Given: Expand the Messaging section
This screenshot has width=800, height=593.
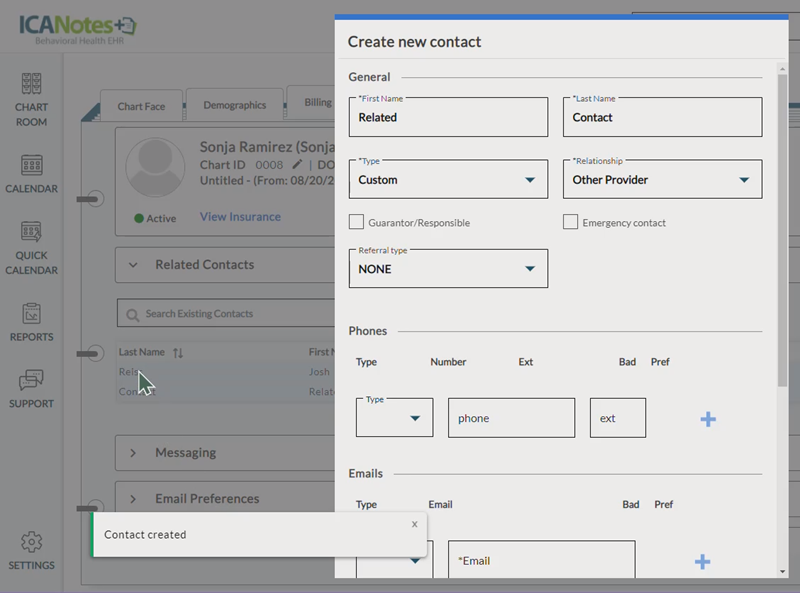Looking at the screenshot, I should [185, 453].
